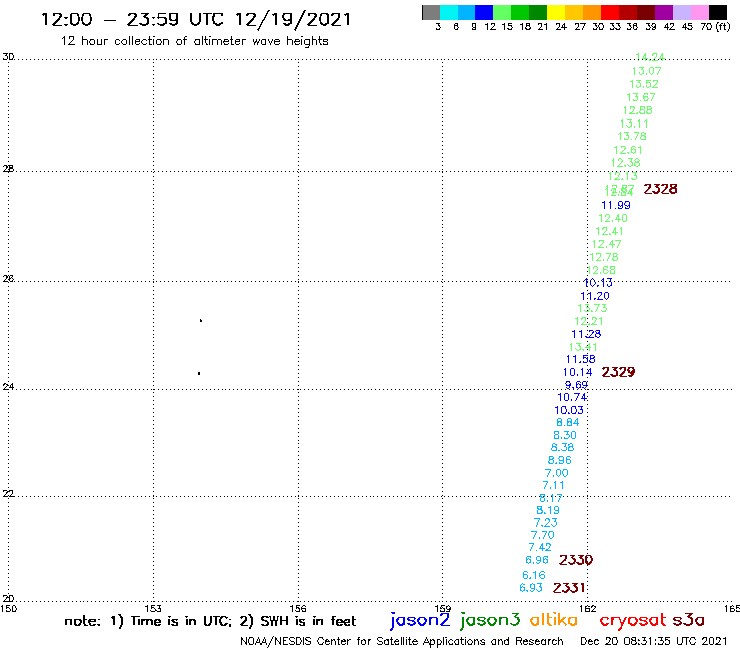Click the 12.78 wave height value

click(604, 258)
